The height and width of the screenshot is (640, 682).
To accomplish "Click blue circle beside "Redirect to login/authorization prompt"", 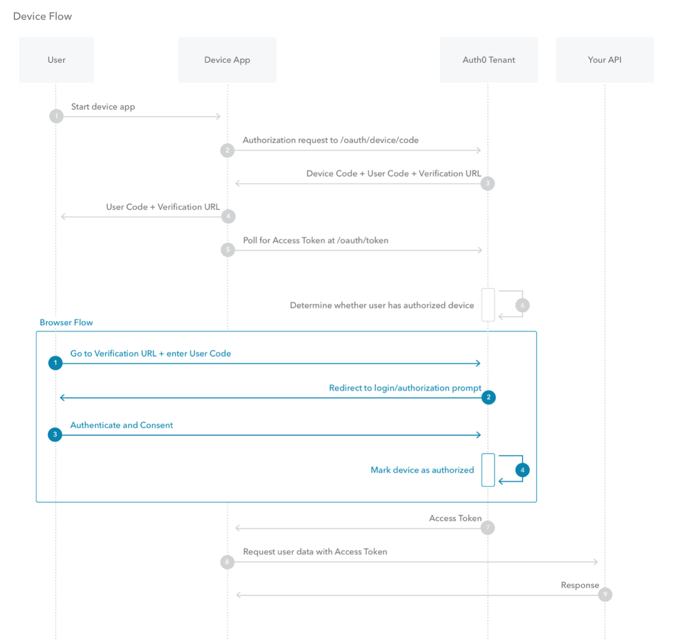I will (488, 397).
